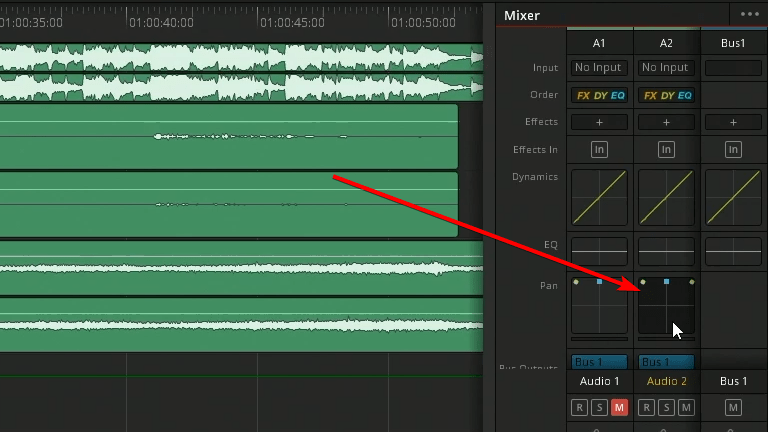Open the A1 EQ display

(599, 251)
